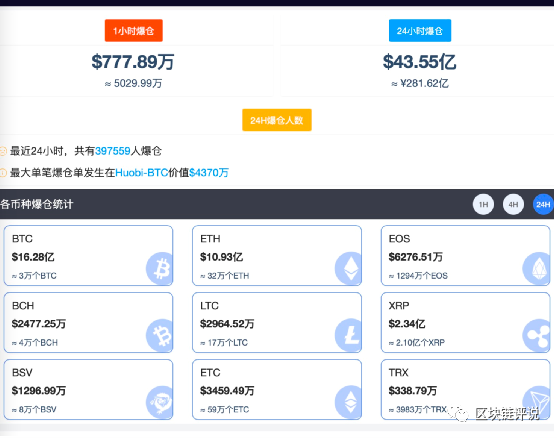Click the XRP $2.34亿 amount

coord(407,324)
